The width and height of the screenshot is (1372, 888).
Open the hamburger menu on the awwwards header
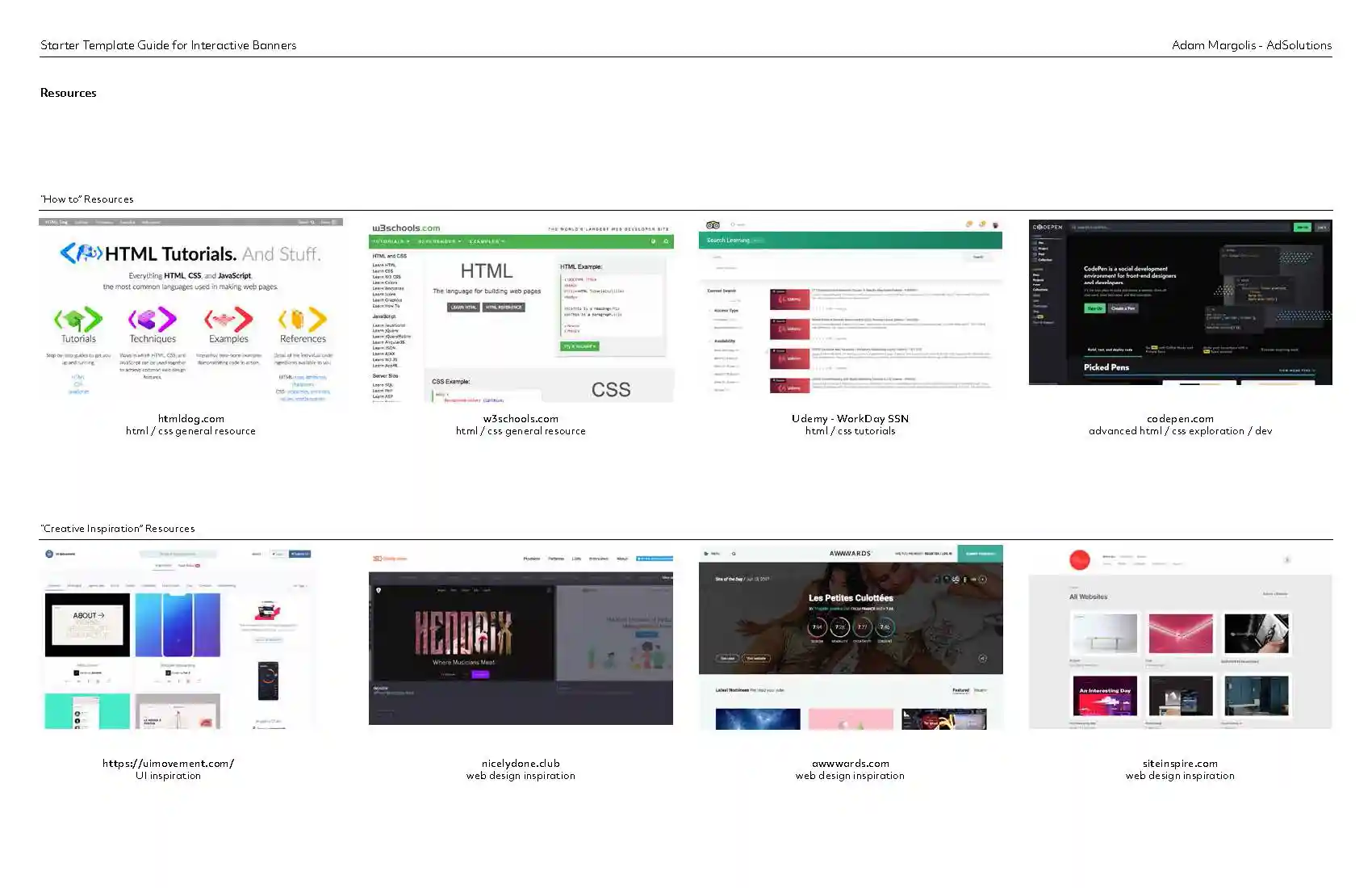[x=705, y=554]
